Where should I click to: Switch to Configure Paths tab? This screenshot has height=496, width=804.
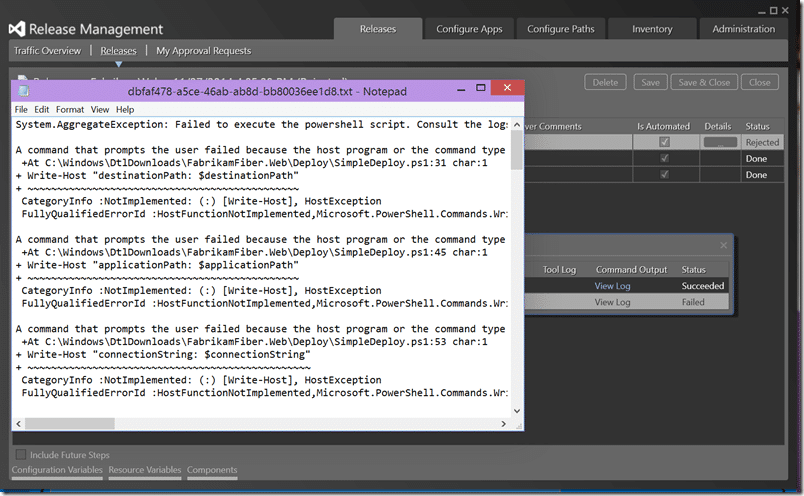561,29
